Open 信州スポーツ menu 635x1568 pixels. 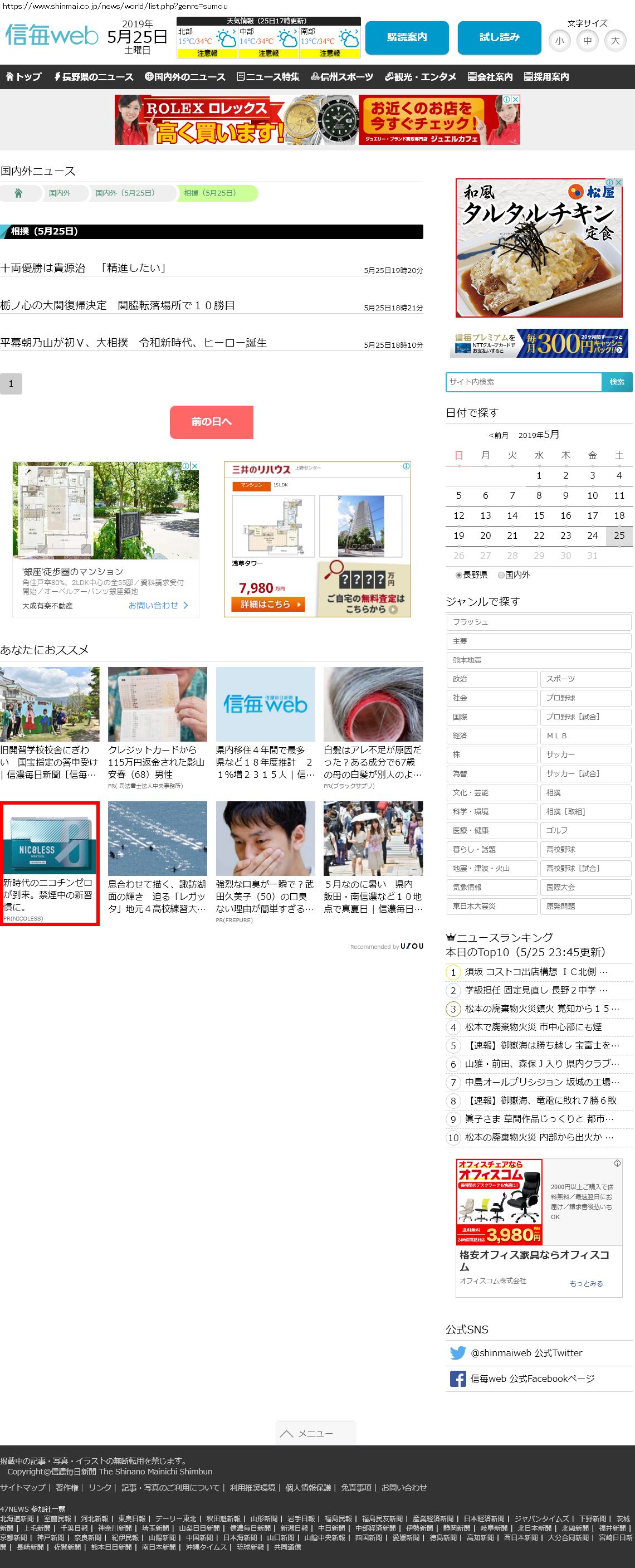coord(342,77)
